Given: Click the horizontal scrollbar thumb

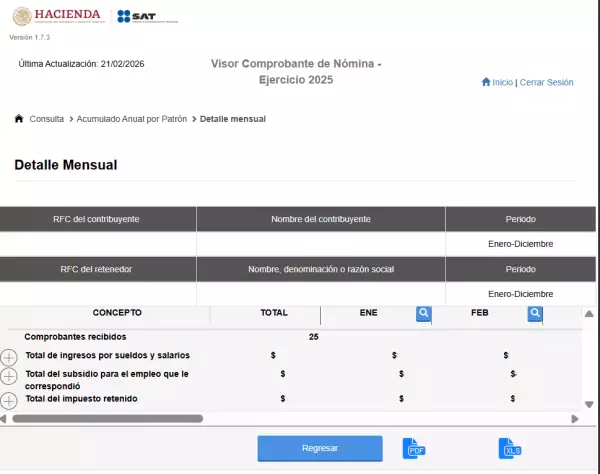Looking at the screenshot, I should (x=105, y=419).
